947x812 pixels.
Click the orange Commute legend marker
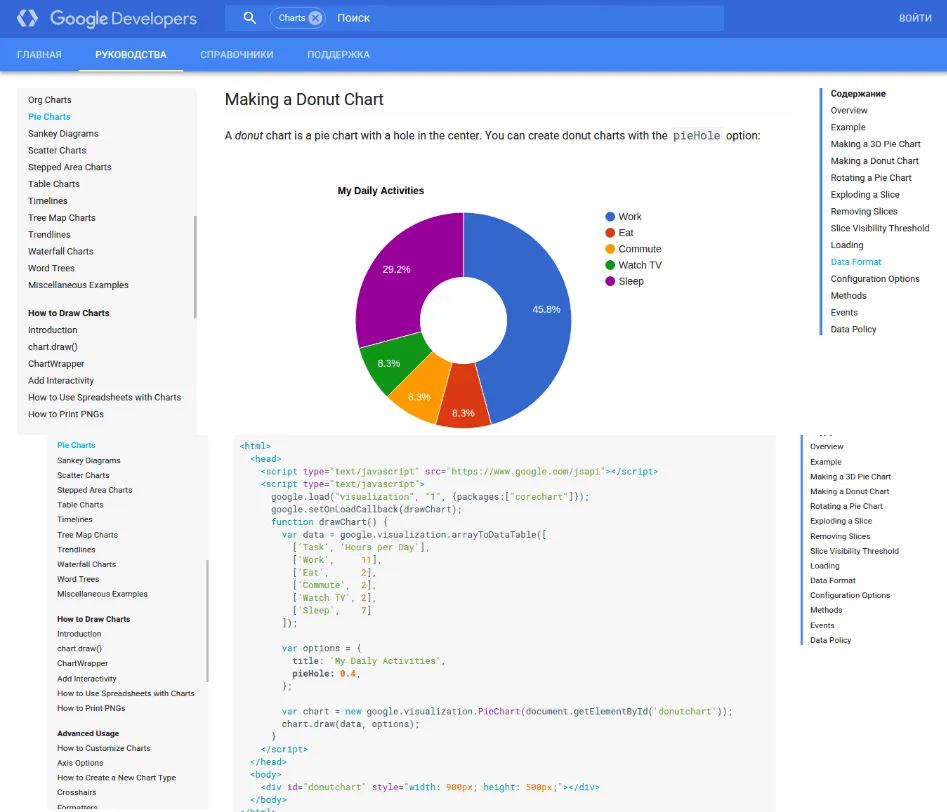[x=610, y=249]
